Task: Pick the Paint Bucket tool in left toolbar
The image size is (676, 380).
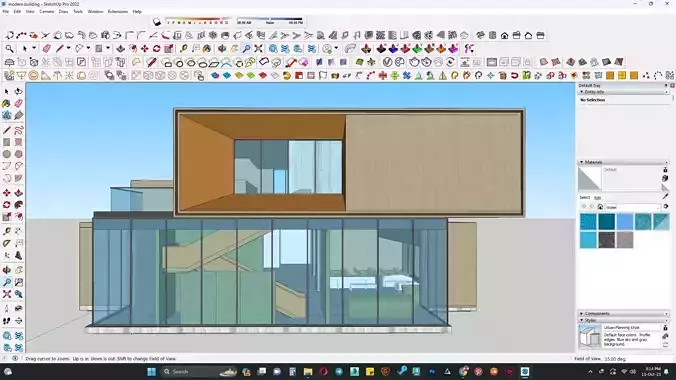Action: (x=6, y=104)
